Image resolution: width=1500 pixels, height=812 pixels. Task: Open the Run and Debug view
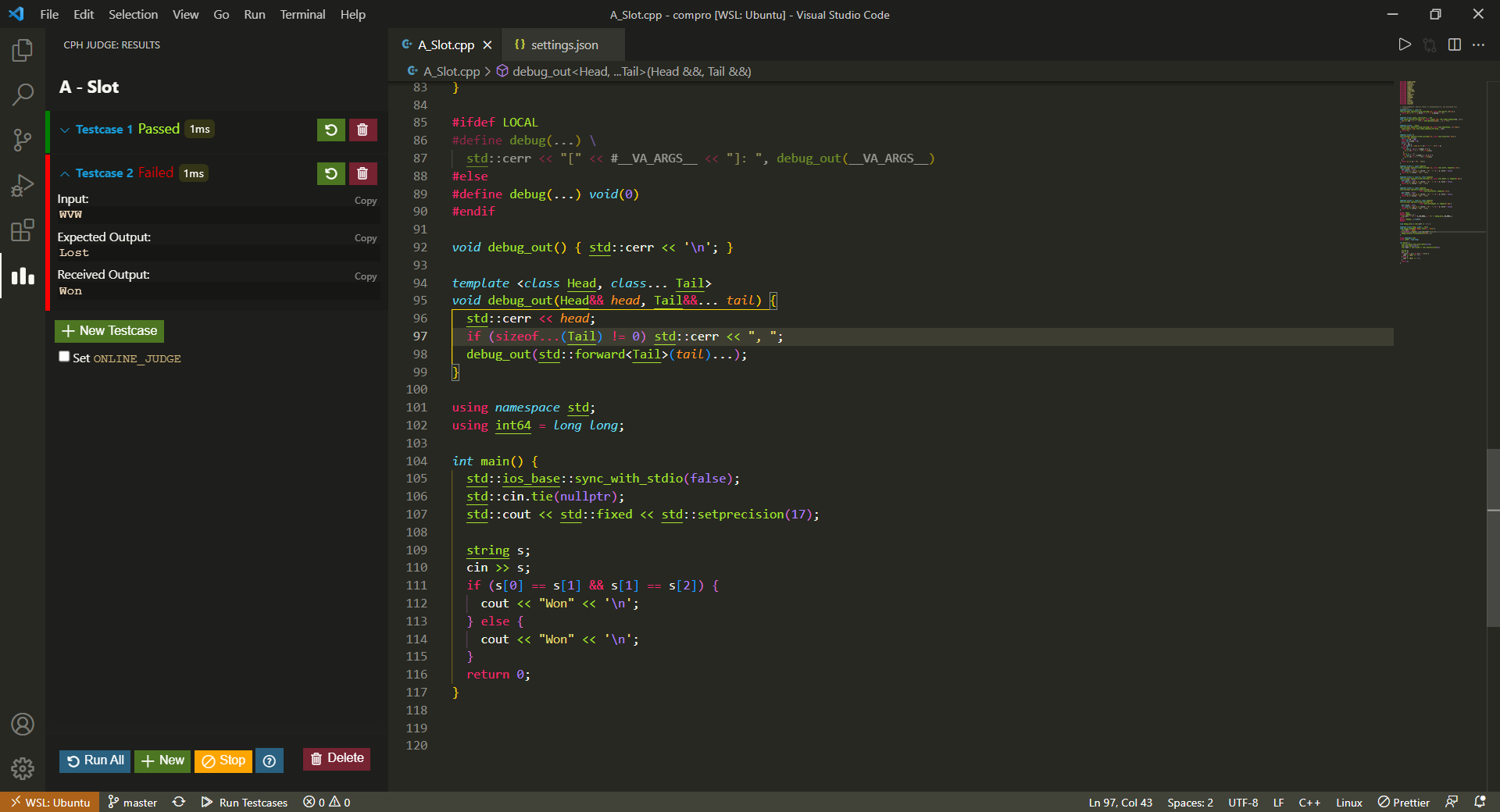pos(23,186)
